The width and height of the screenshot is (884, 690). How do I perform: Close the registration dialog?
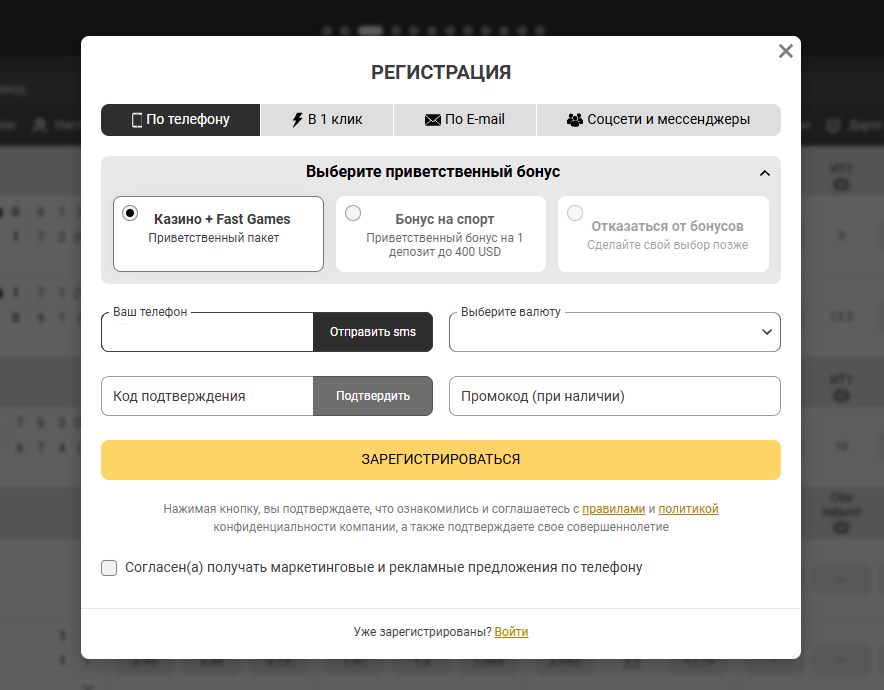pyautogui.click(x=786, y=51)
